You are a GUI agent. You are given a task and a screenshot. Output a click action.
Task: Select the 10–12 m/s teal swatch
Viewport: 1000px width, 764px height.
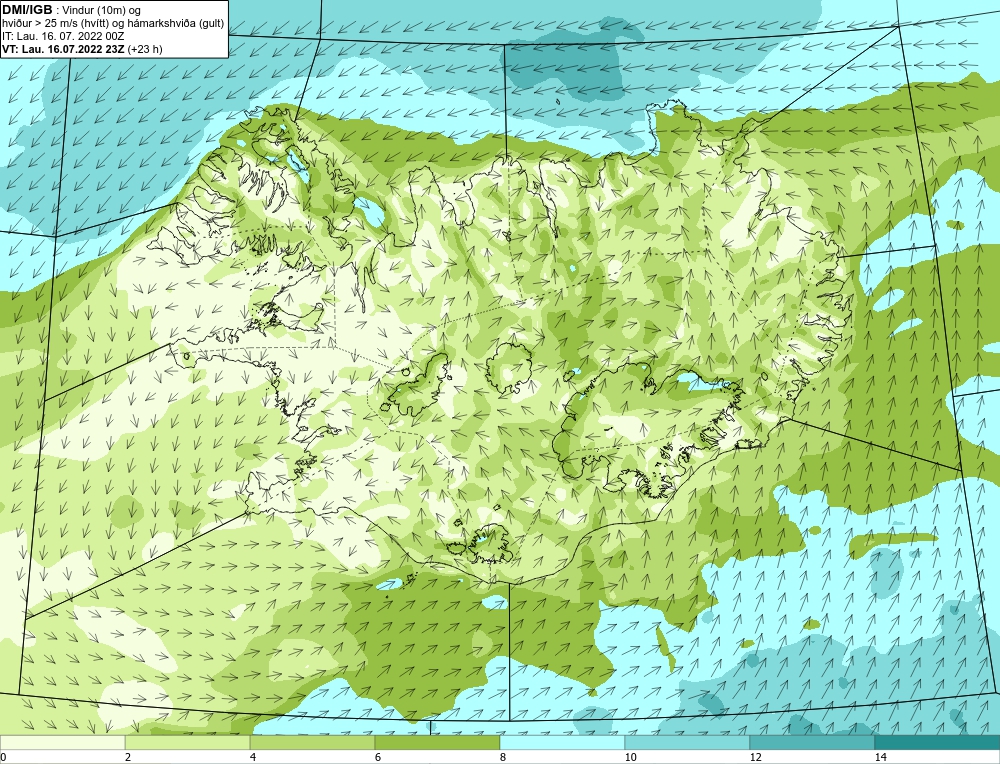[x=688, y=743]
